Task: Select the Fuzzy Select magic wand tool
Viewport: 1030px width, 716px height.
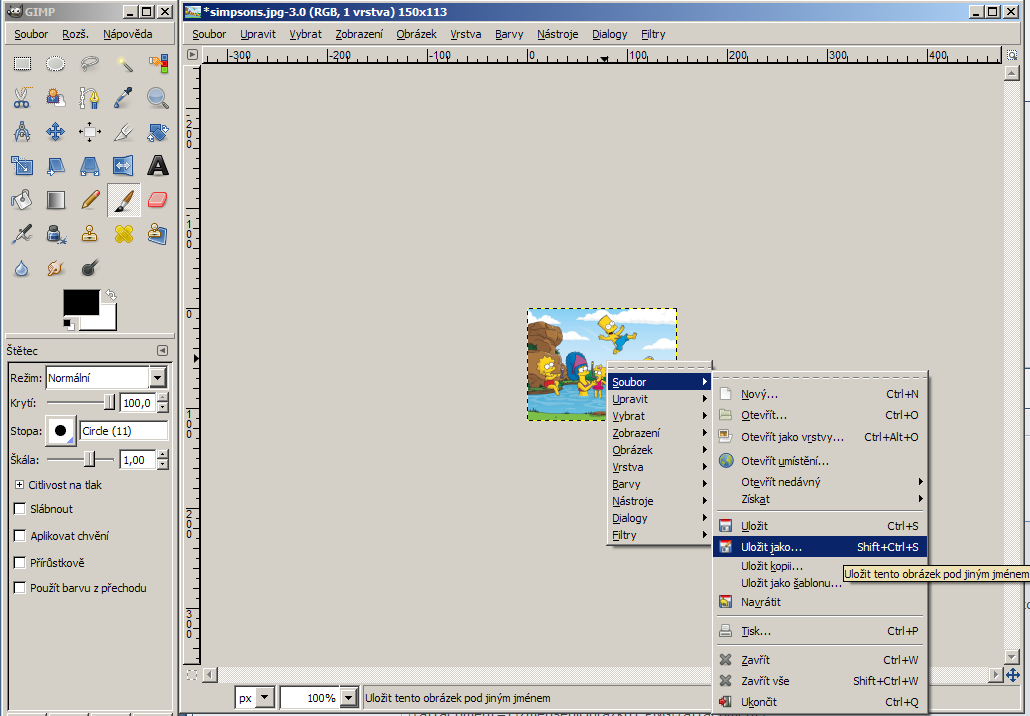Action: coord(124,64)
